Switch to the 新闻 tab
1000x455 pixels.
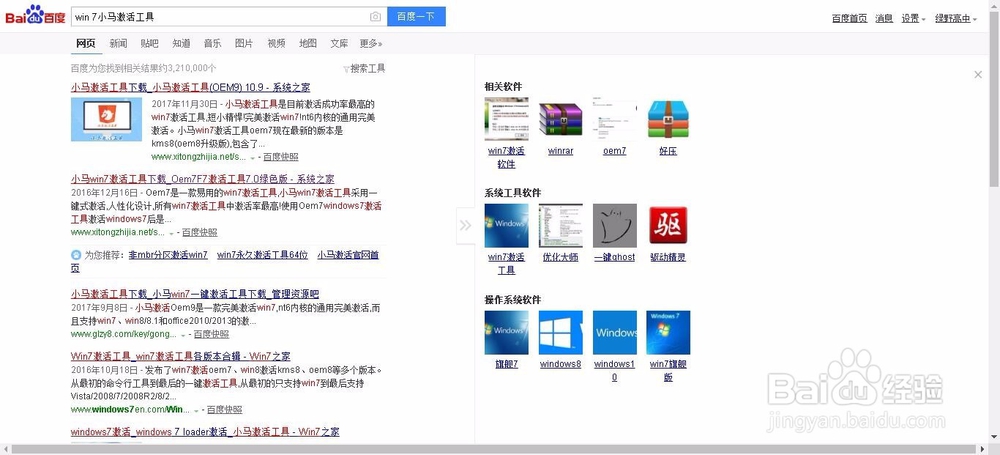118,43
